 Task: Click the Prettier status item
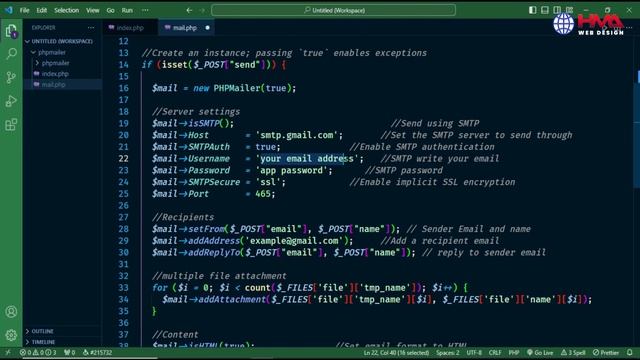(606, 352)
